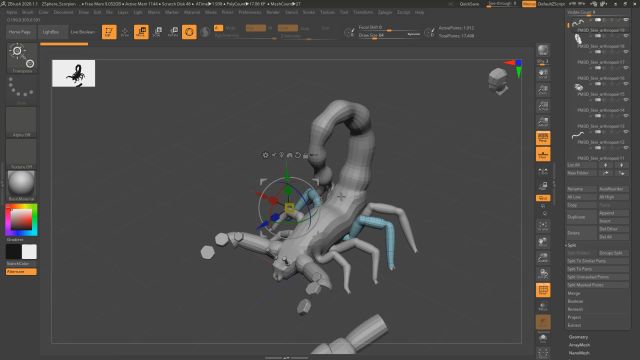Click the Frame mesh icon
The width and height of the screenshot is (640, 360).
tap(543, 226)
